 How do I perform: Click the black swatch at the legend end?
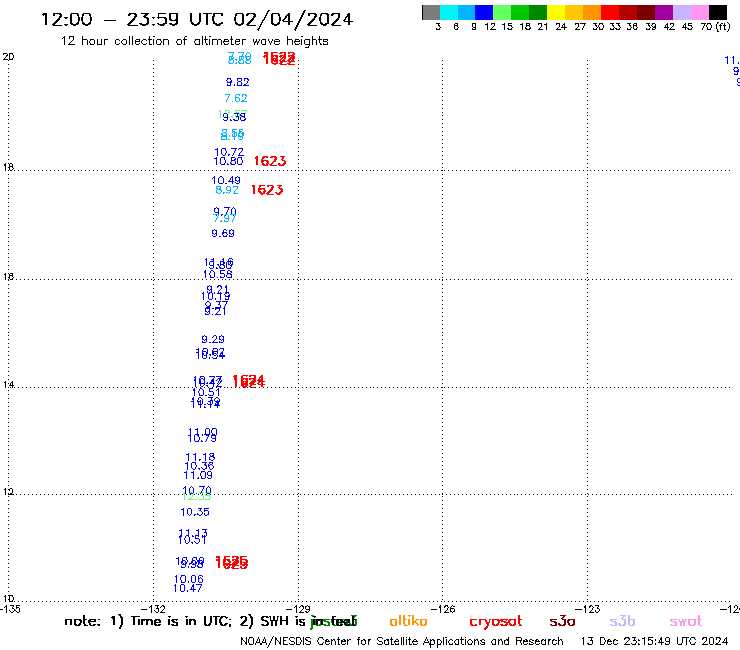click(718, 12)
